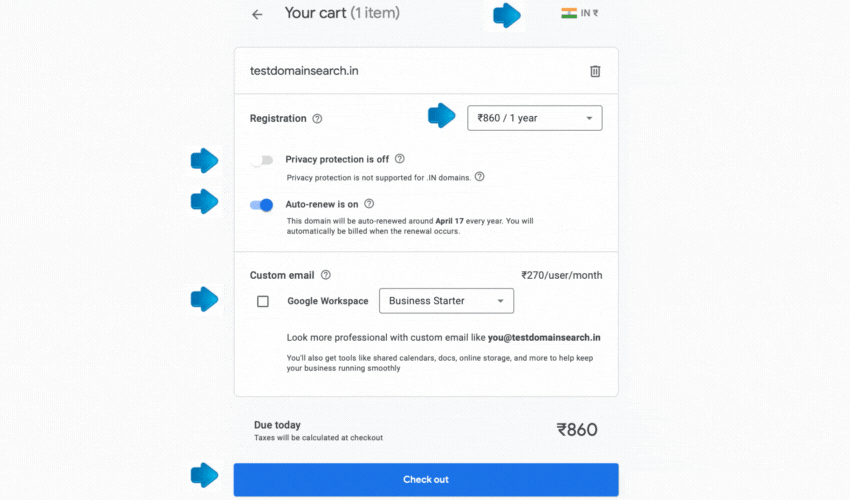Click the ₹860 due today total
Screen dimensions: 850x500
577,430
